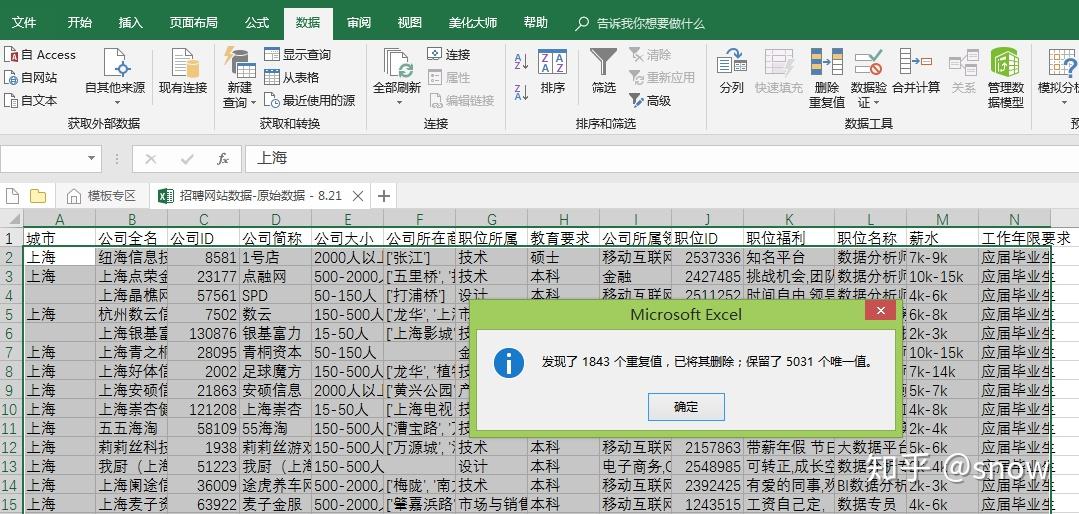Screen dimensions: 1079x514
Task: Open the 文件 tab
Action: click(24, 23)
